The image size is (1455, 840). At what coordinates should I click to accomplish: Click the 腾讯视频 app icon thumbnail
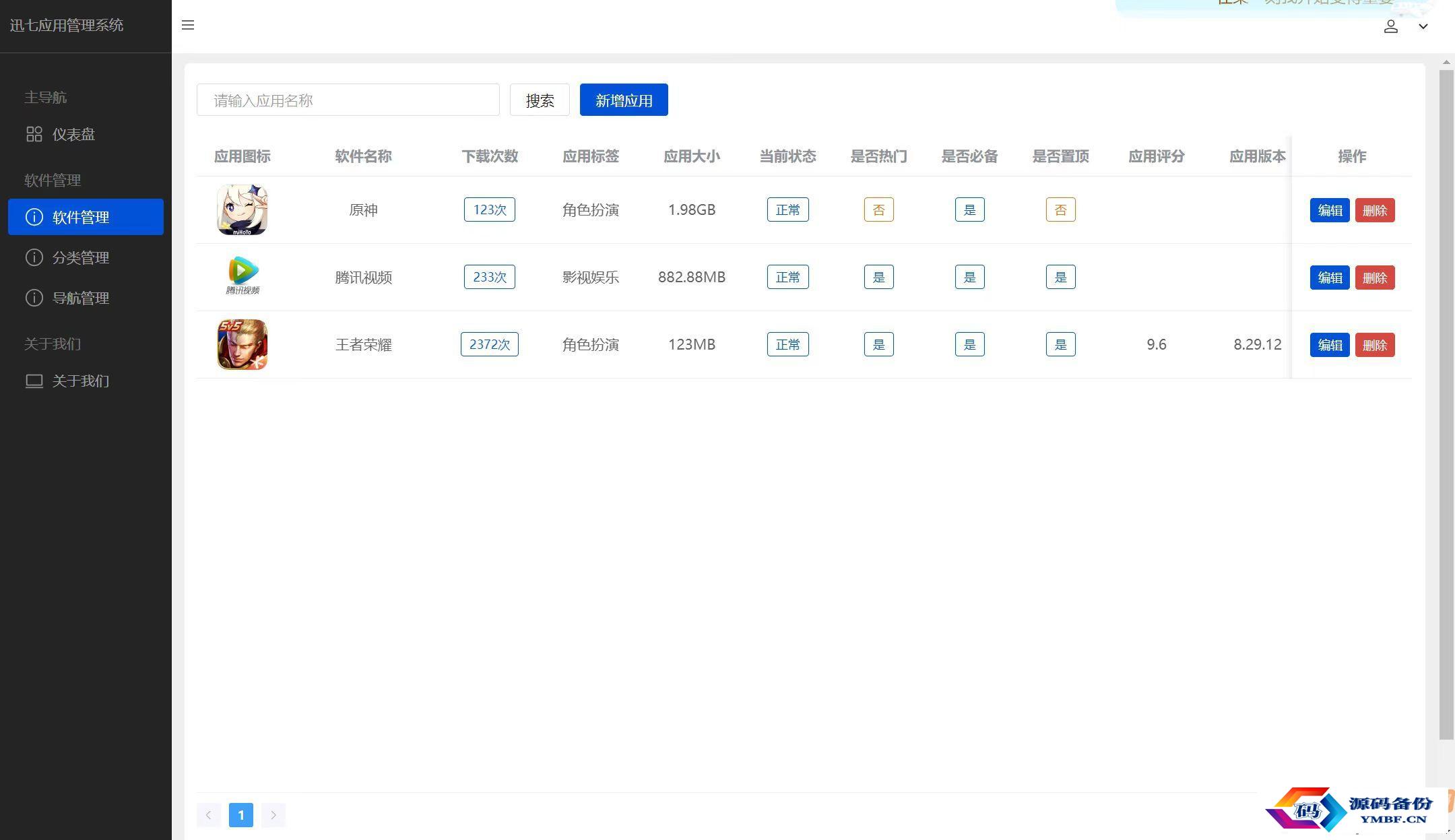click(x=243, y=276)
